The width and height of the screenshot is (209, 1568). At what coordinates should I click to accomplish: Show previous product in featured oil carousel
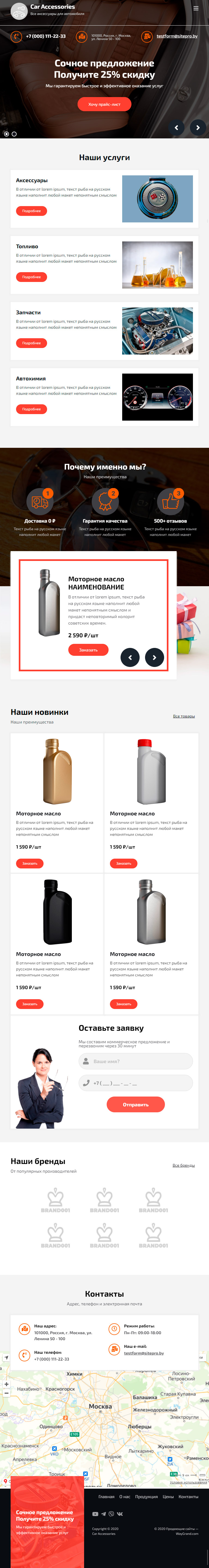pyautogui.click(x=130, y=657)
